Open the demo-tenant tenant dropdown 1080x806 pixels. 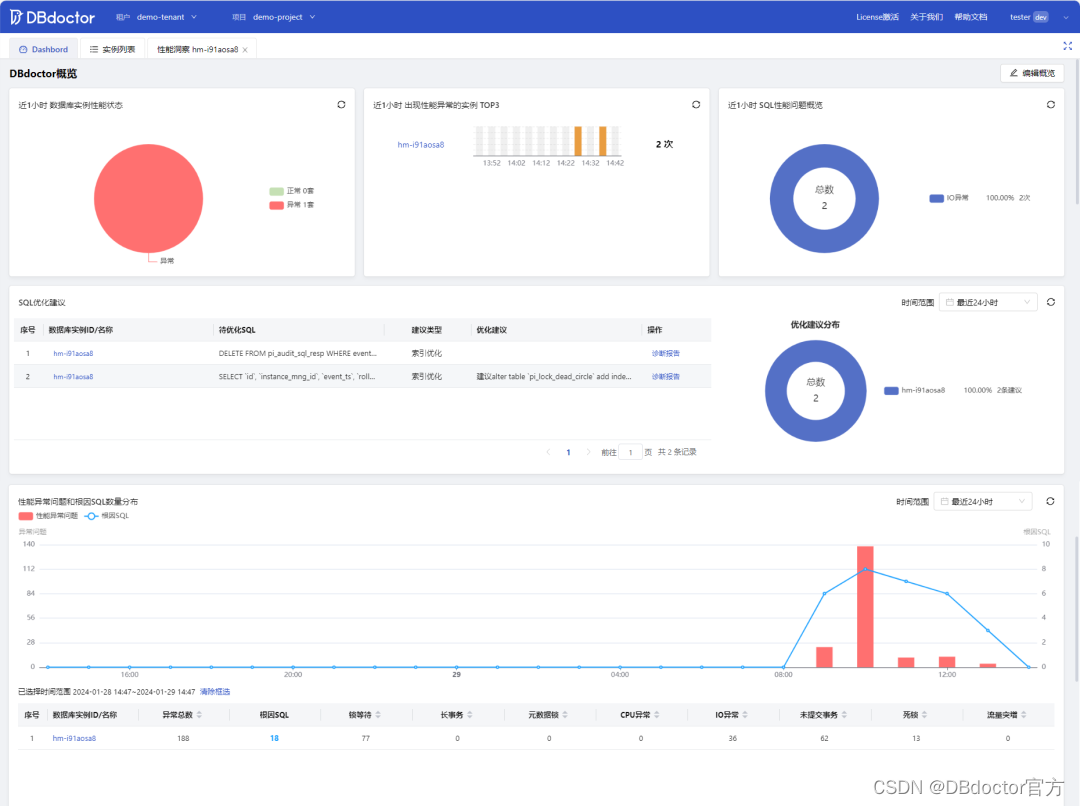(x=166, y=17)
